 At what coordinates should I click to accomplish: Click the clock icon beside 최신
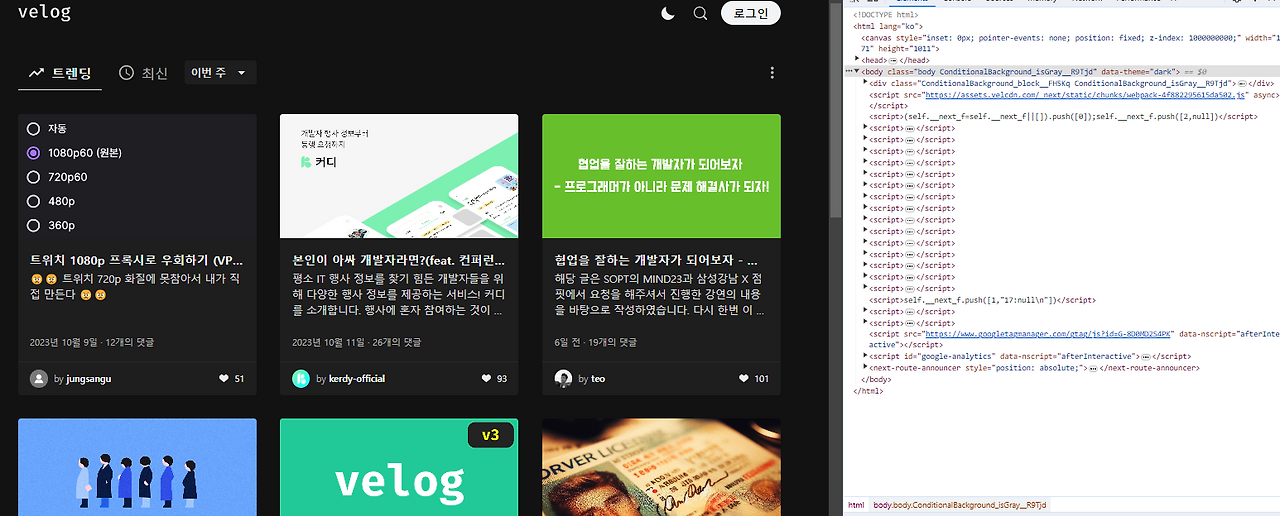coord(126,73)
